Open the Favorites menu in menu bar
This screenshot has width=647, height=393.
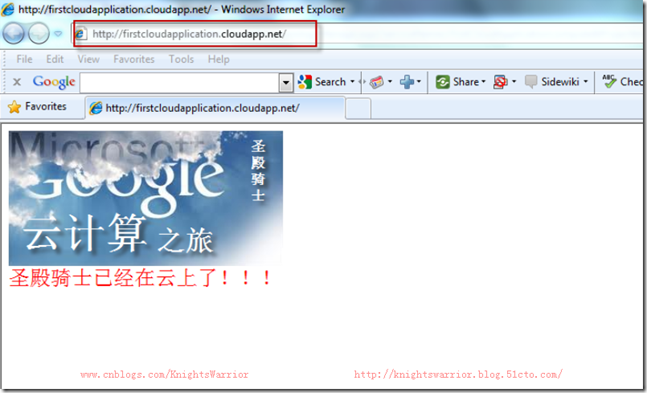(134, 59)
